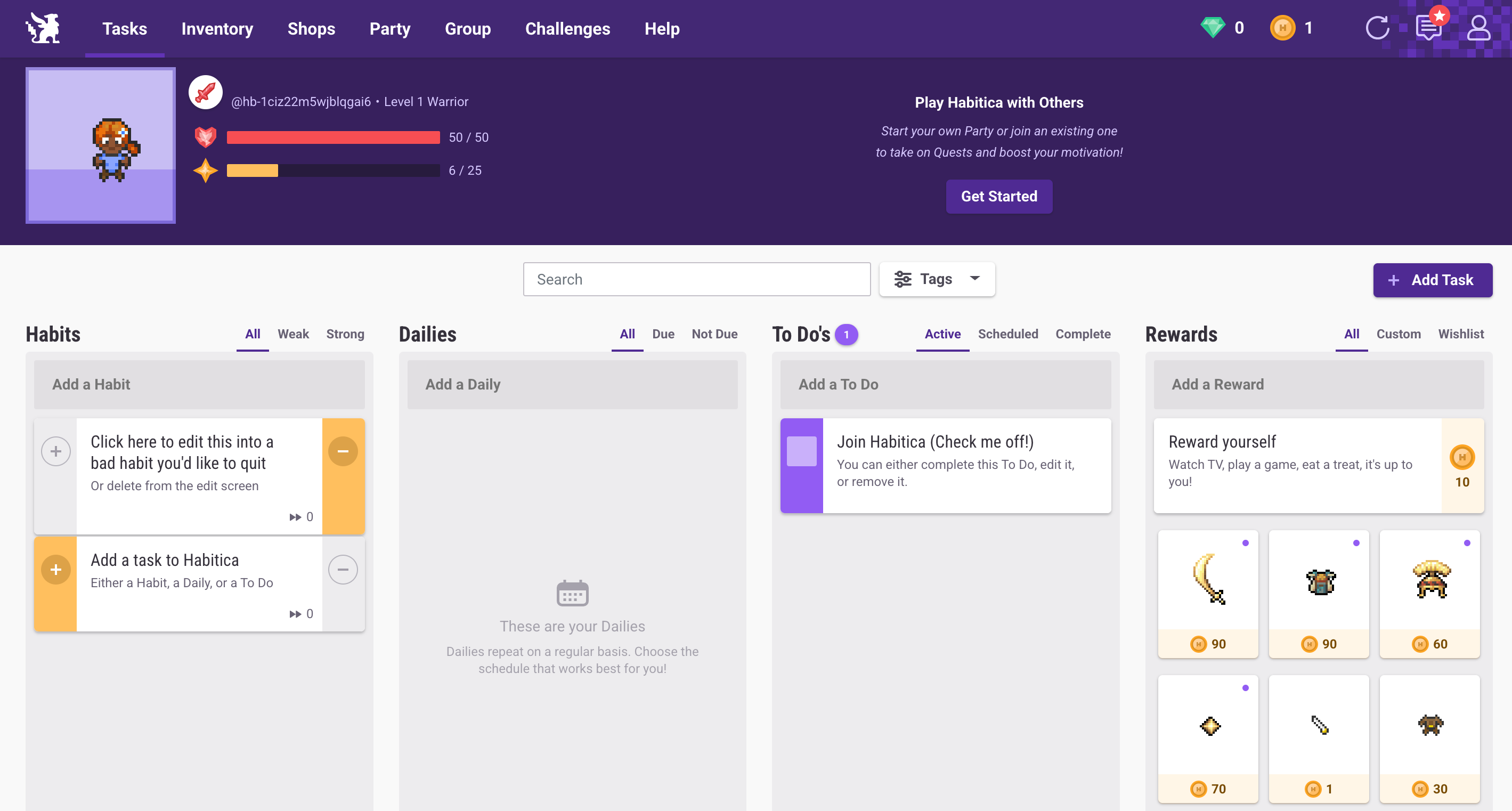
Task: Click the Warrior class sword badge
Action: [x=206, y=92]
